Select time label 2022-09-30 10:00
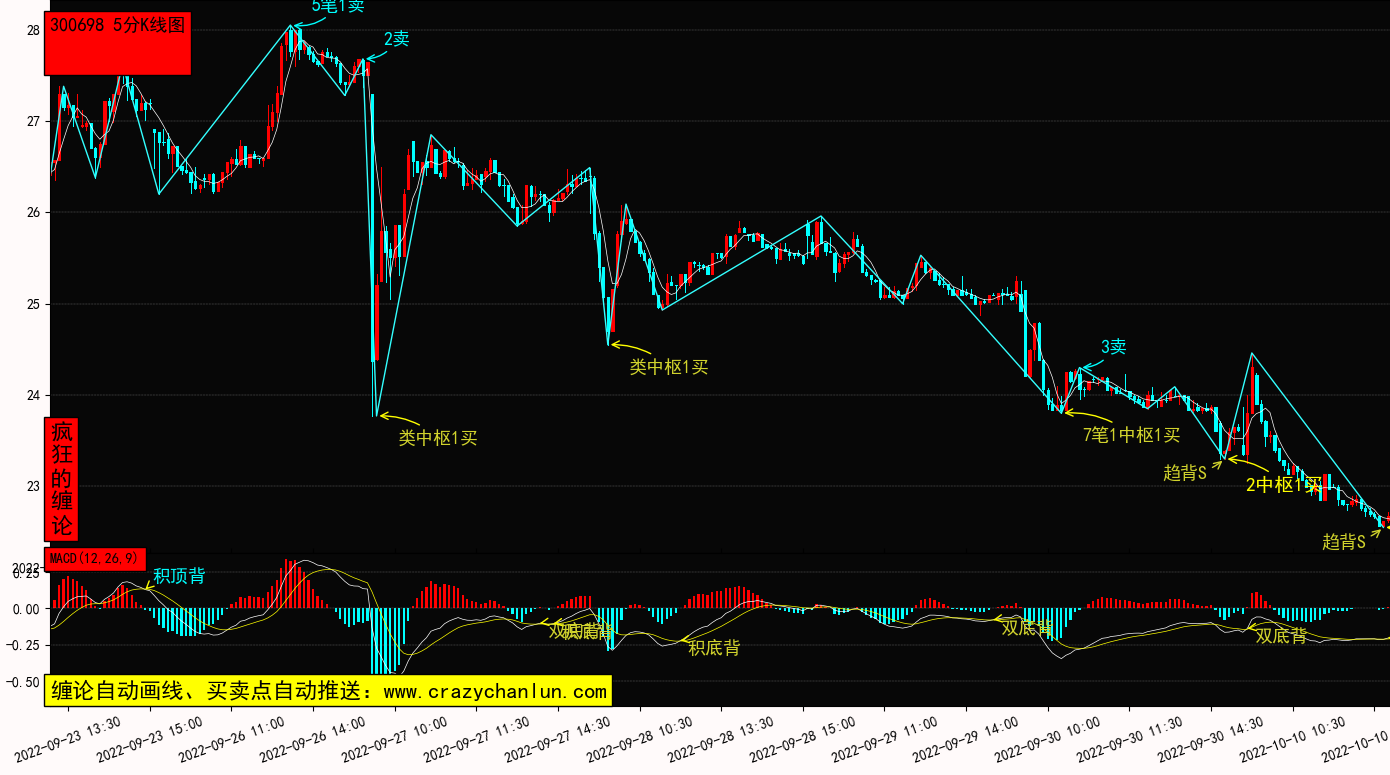 (1049, 737)
